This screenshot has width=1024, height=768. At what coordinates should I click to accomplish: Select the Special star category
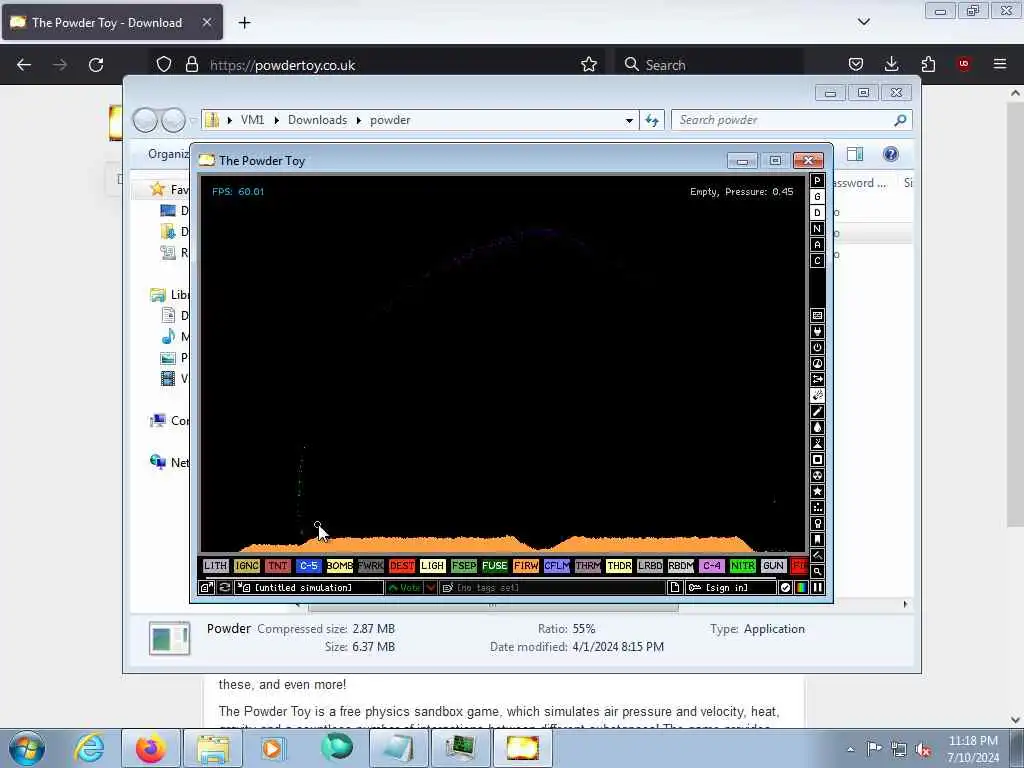click(x=817, y=491)
